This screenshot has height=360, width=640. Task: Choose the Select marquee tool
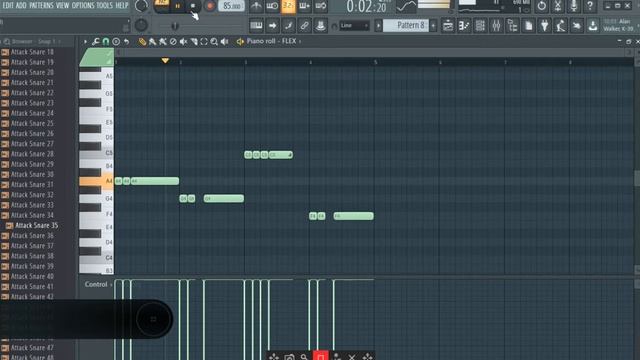pyautogui.click(x=204, y=41)
